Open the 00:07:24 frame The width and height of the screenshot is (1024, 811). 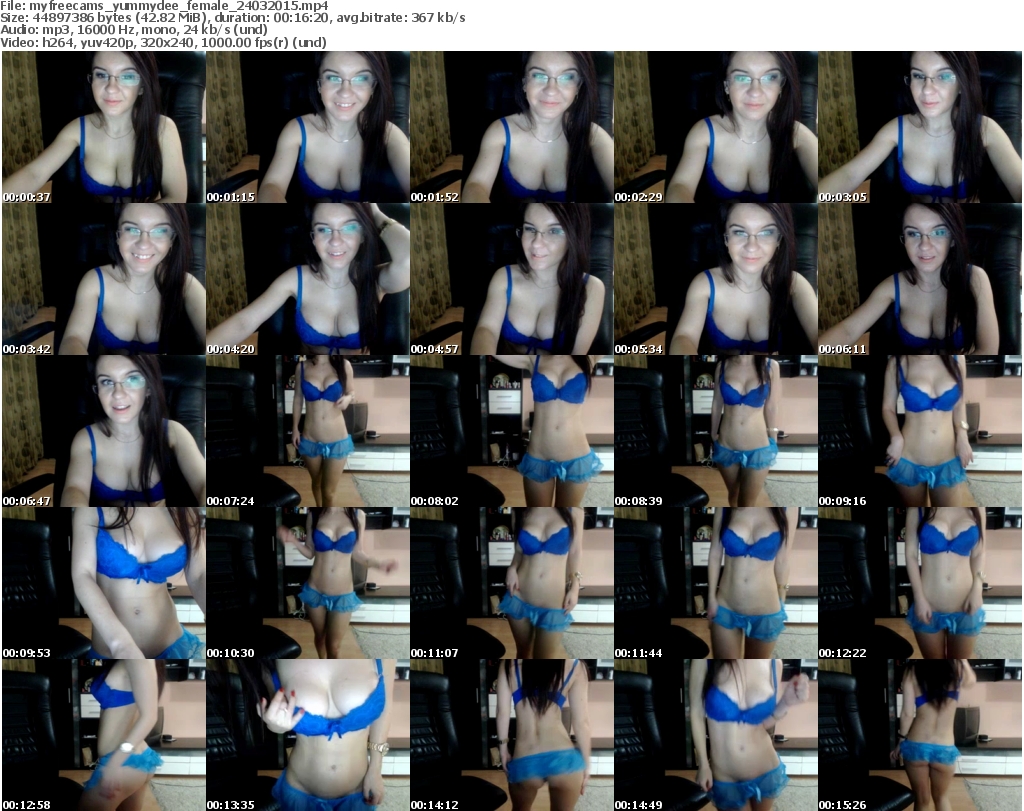pos(308,431)
